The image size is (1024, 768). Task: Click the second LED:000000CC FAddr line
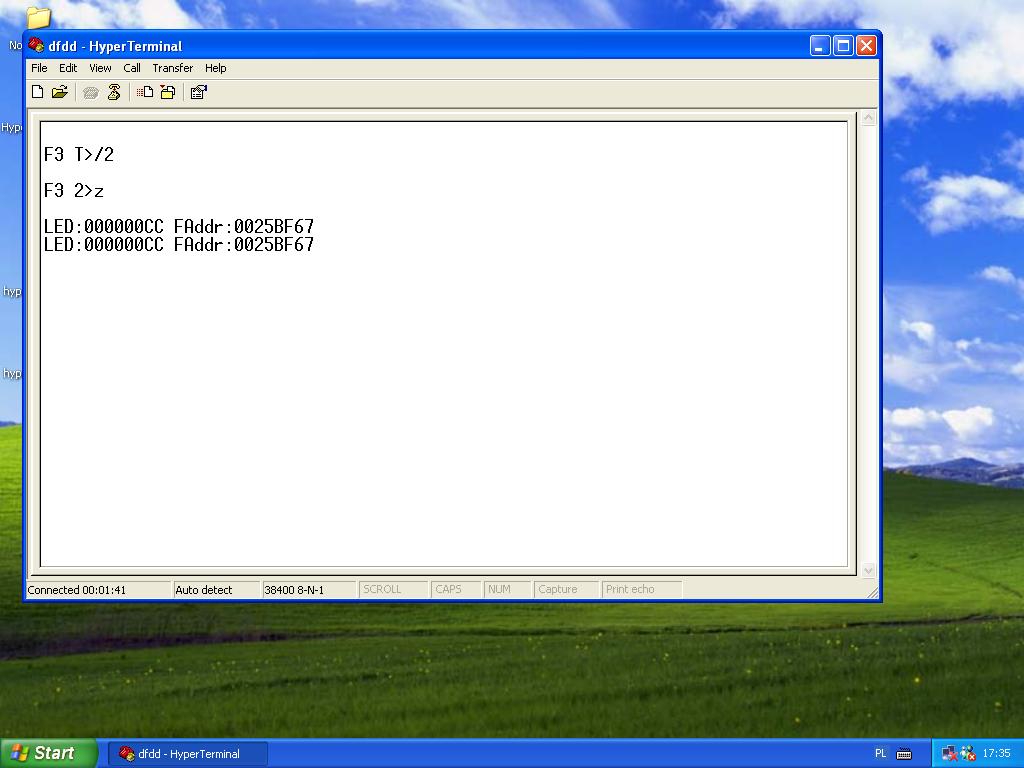pos(179,245)
